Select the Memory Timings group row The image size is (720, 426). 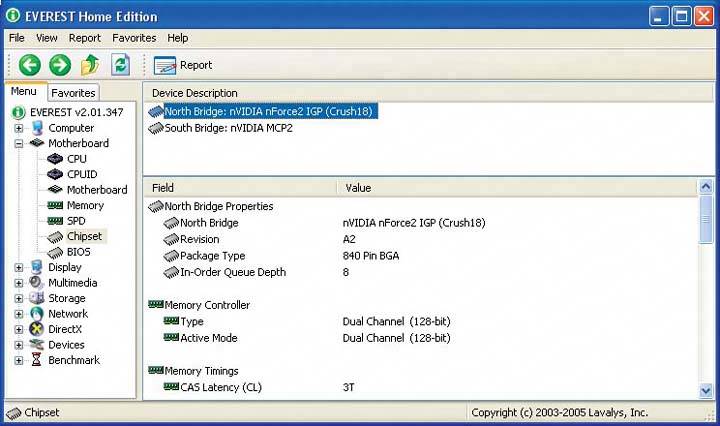tap(193, 371)
